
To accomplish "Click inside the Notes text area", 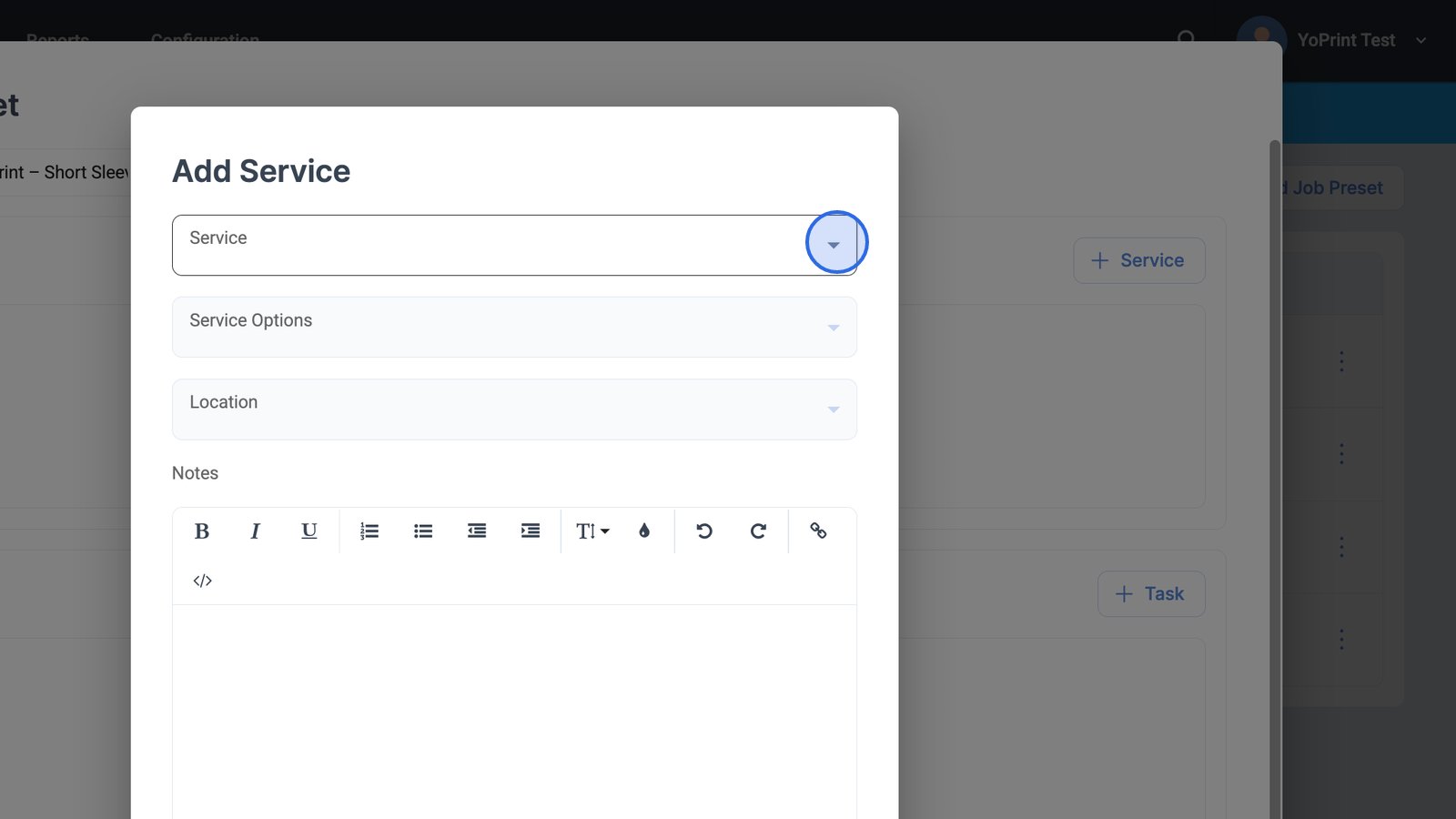I will click(514, 710).
